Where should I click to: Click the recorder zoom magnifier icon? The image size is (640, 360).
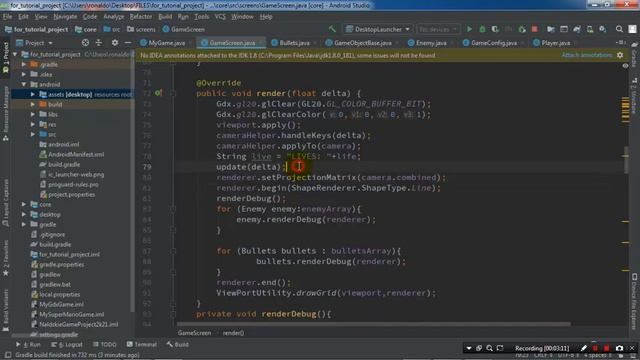click(489, 348)
